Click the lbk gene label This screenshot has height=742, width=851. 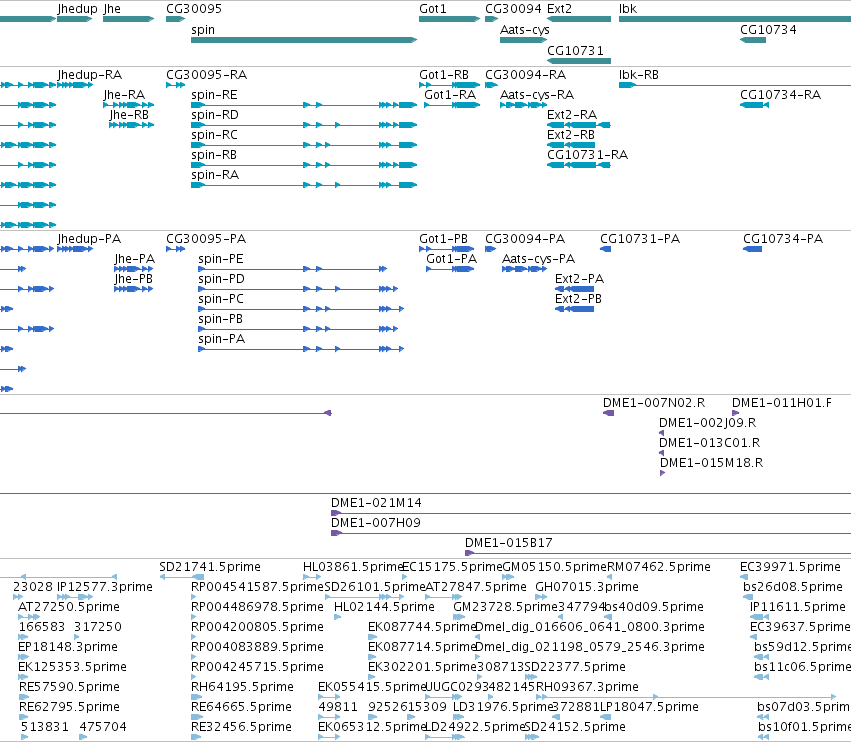628,9
